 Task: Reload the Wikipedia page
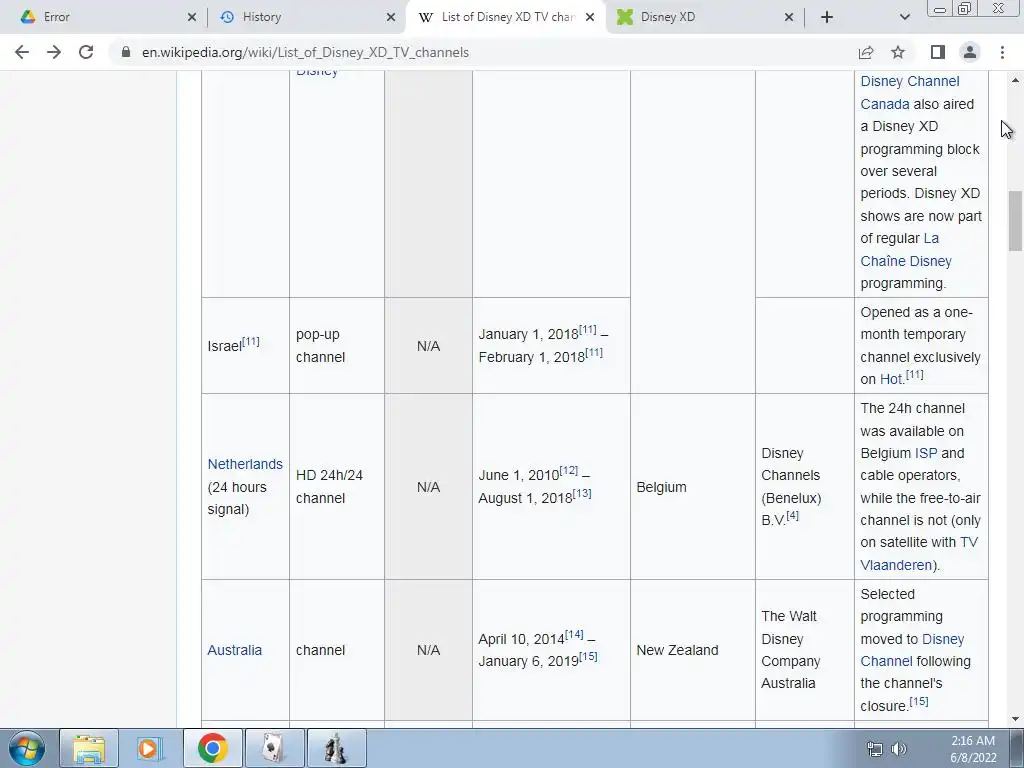coord(86,52)
